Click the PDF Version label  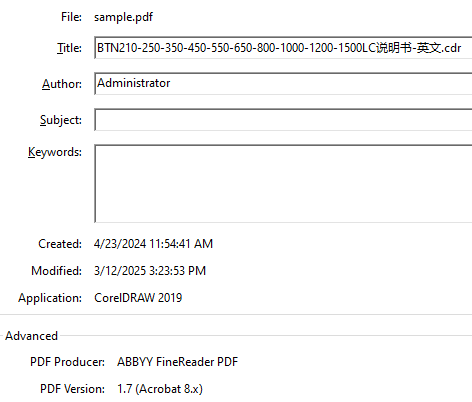(72, 389)
